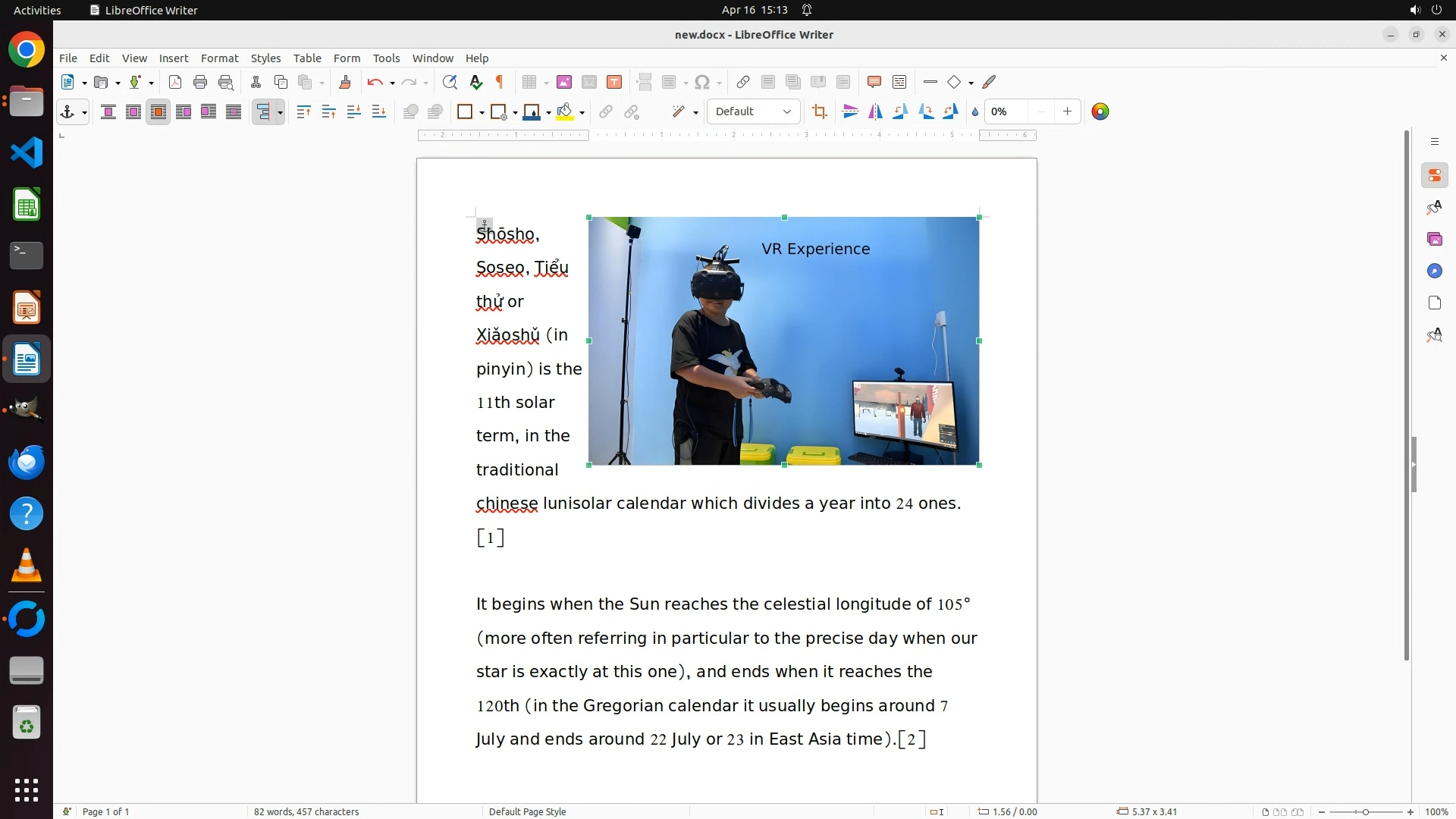Viewport: 1456px width, 819px height.
Task: Toggle Wrap Through for the image
Action: point(234,112)
